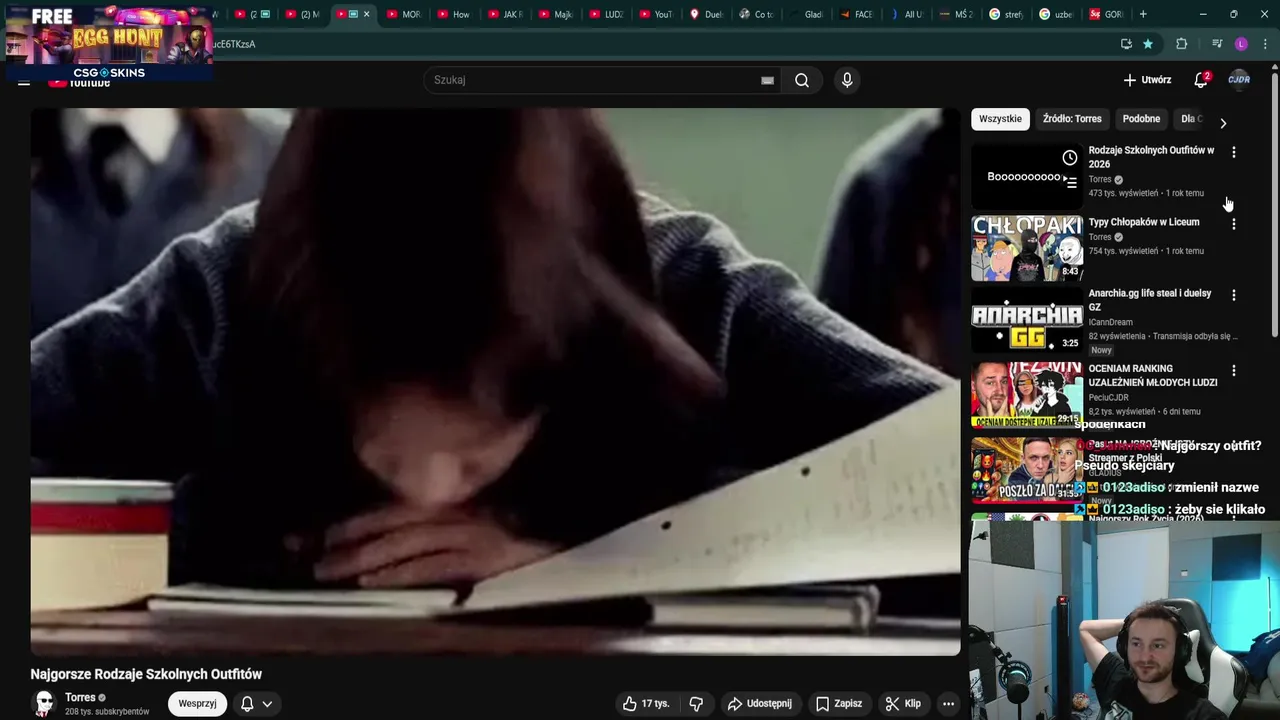Switch to the GOR browser tab
This screenshot has height=720, width=1280.
(x=1108, y=14)
